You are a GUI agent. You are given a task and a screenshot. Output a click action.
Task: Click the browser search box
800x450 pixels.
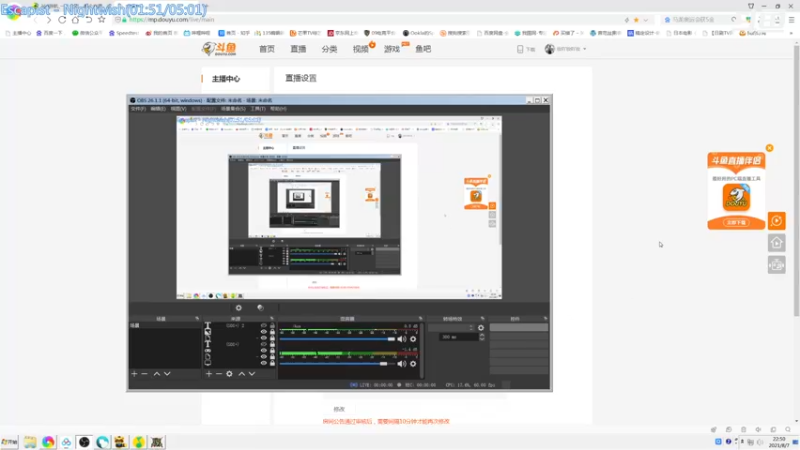click(x=699, y=20)
